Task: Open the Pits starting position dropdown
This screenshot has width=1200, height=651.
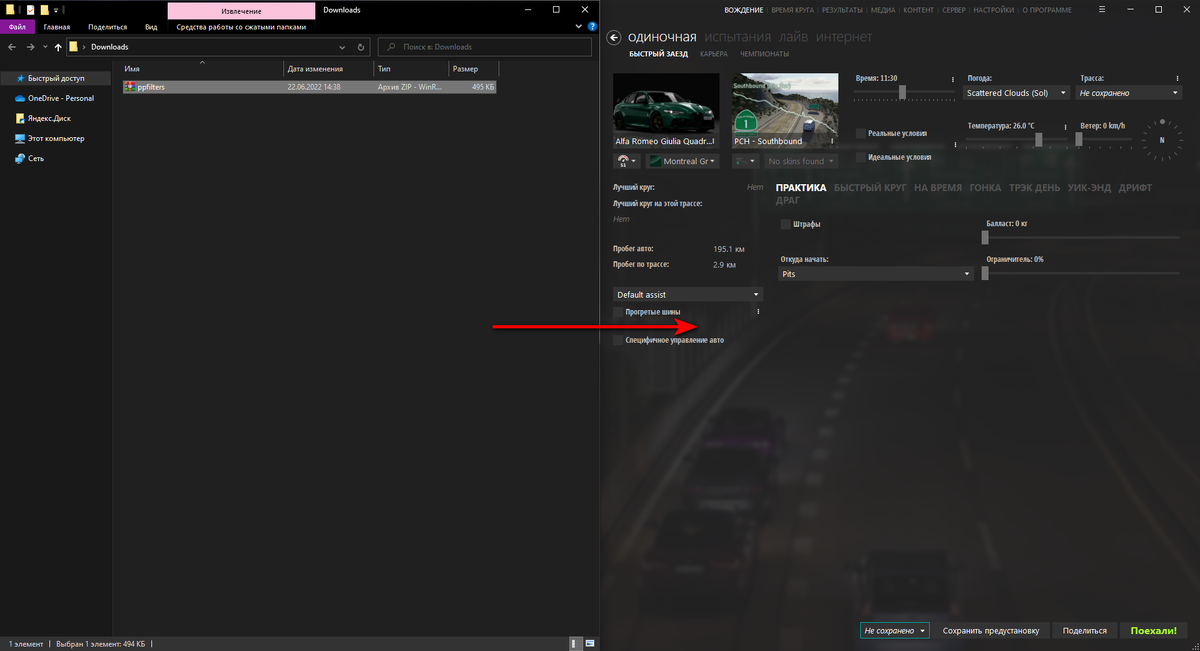Action: 875,273
